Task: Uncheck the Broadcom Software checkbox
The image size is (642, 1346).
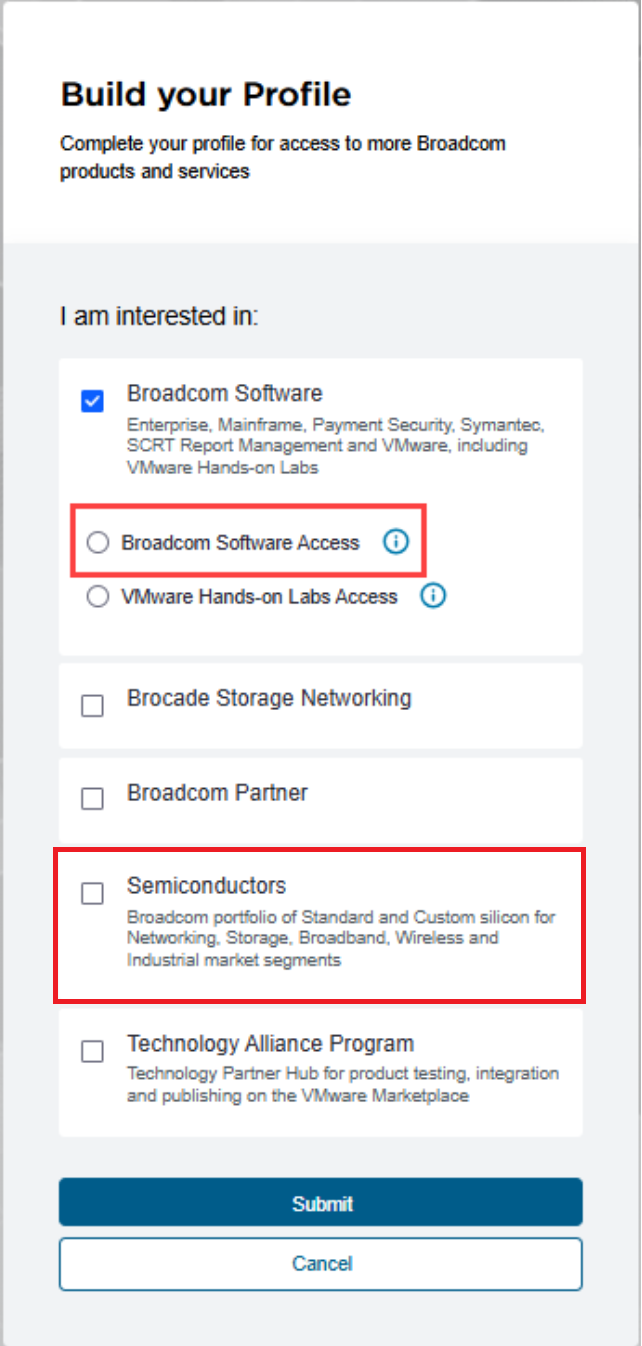Action: (x=92, y=402)
